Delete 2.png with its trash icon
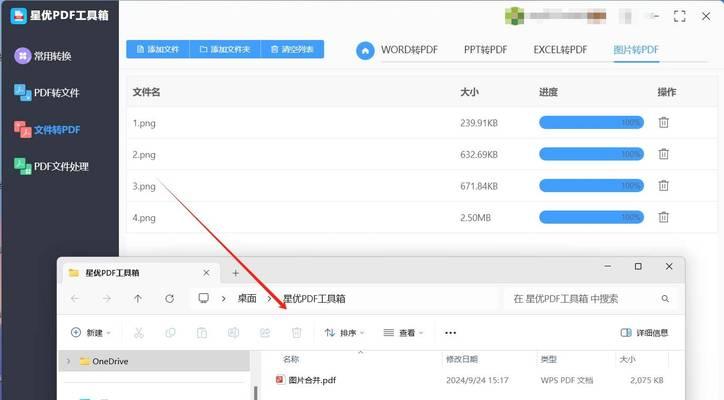 coord(664,154)
